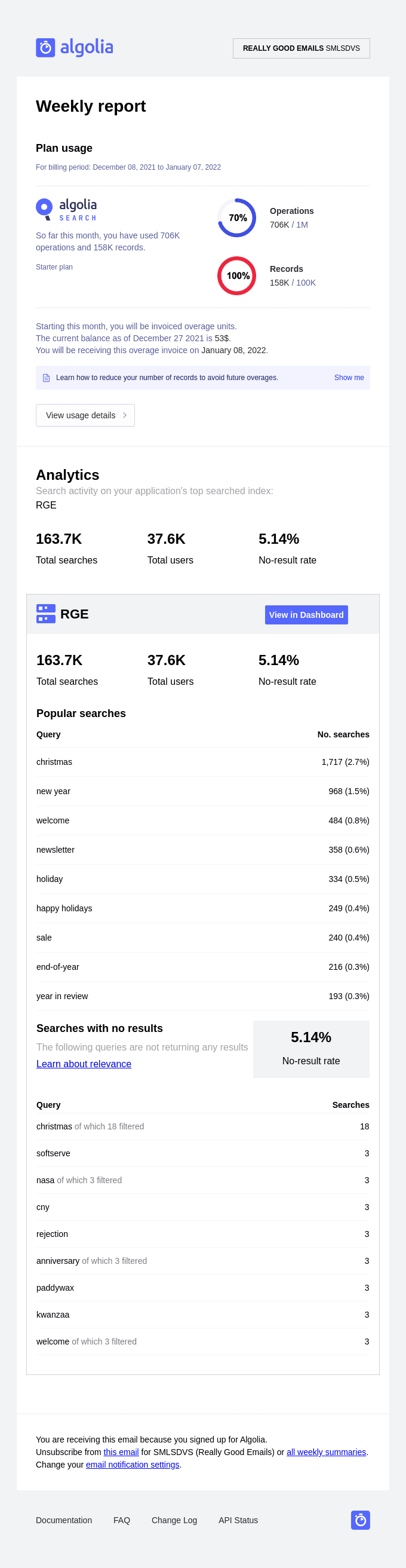
Task: Click the 'happy holidays' query
Action: coord(64,909)
